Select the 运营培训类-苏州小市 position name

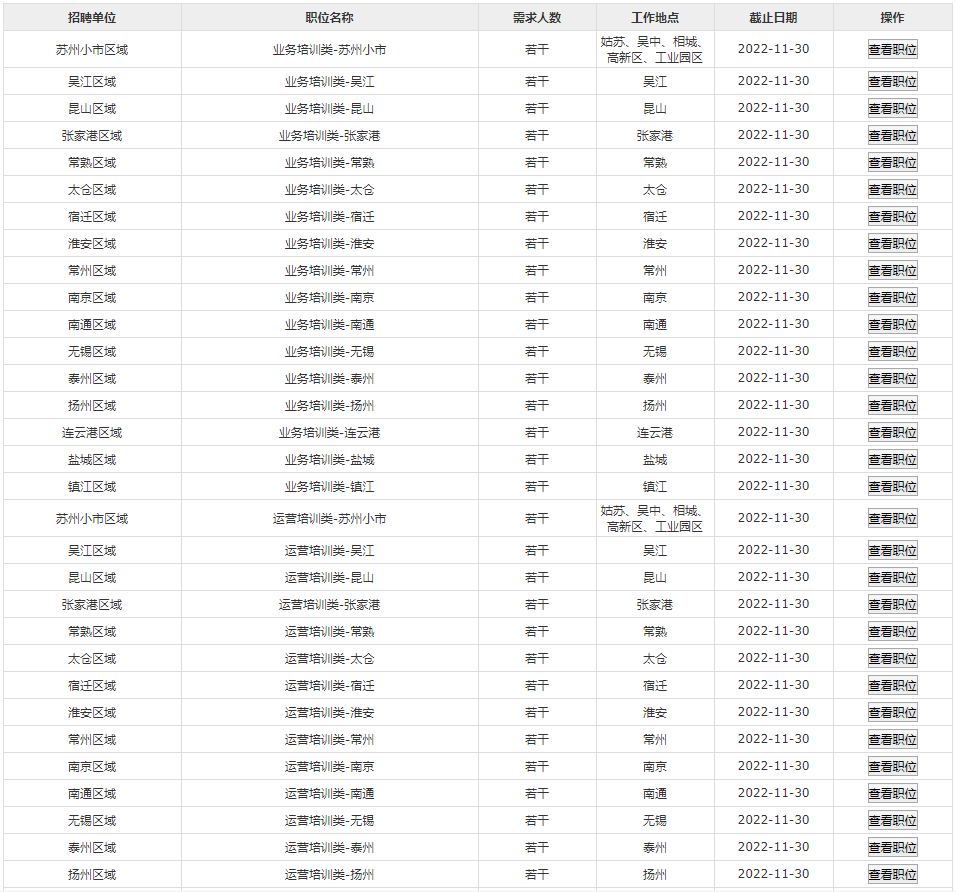329,518
